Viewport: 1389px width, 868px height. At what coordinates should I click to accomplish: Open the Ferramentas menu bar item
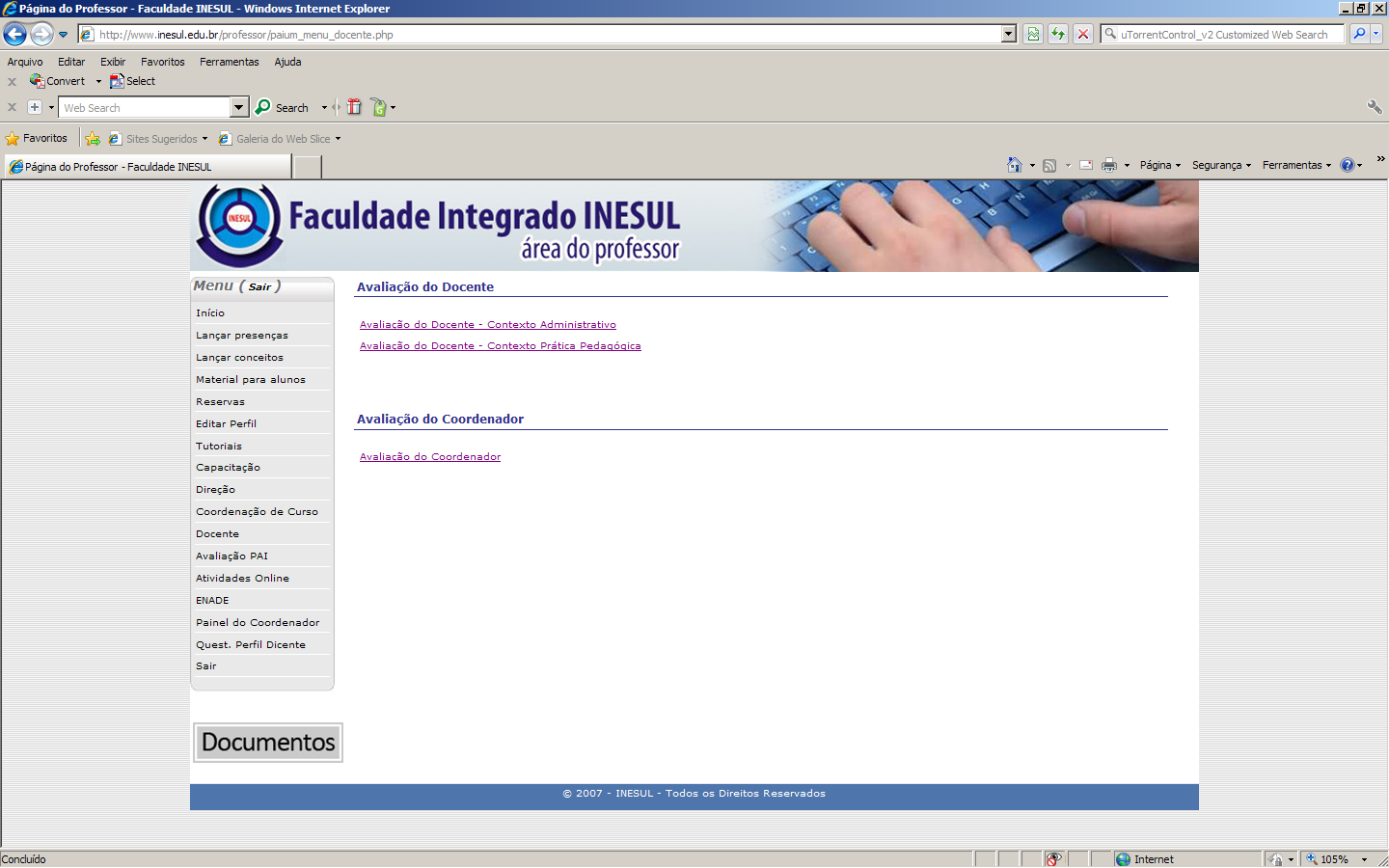[230, 62]
